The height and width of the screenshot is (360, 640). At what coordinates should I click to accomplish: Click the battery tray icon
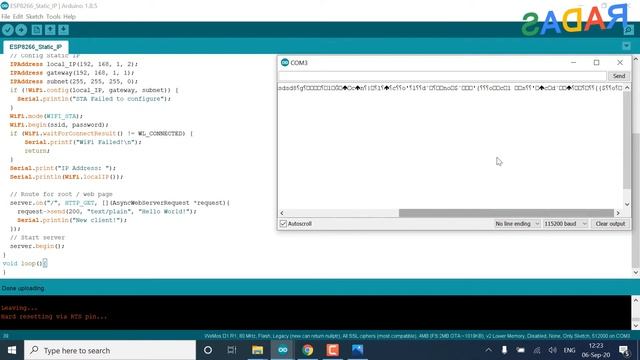click(520, 350)
